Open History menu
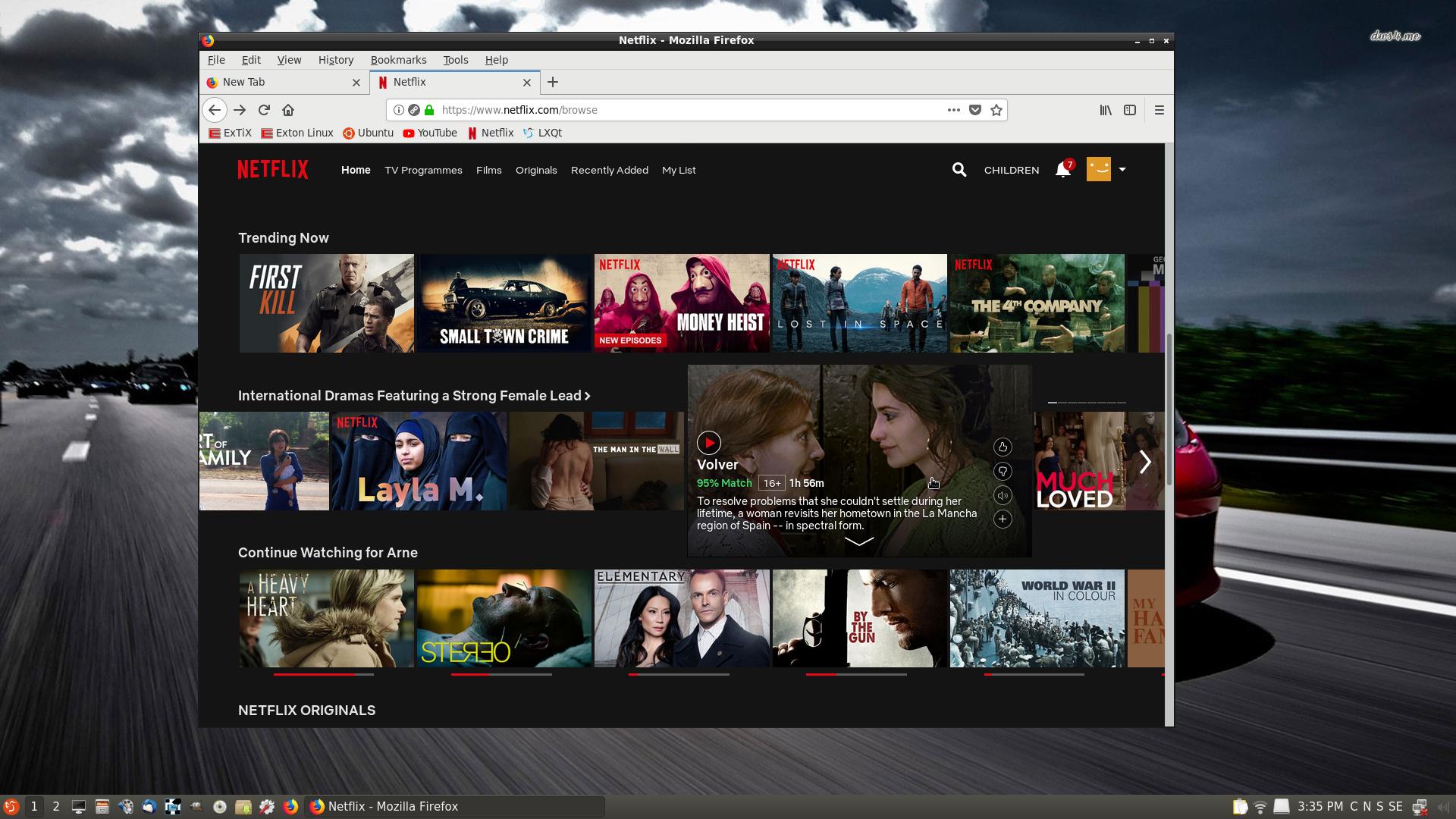Image resolution: width=1456 pixels, height=819 pixels. [336, 60]
